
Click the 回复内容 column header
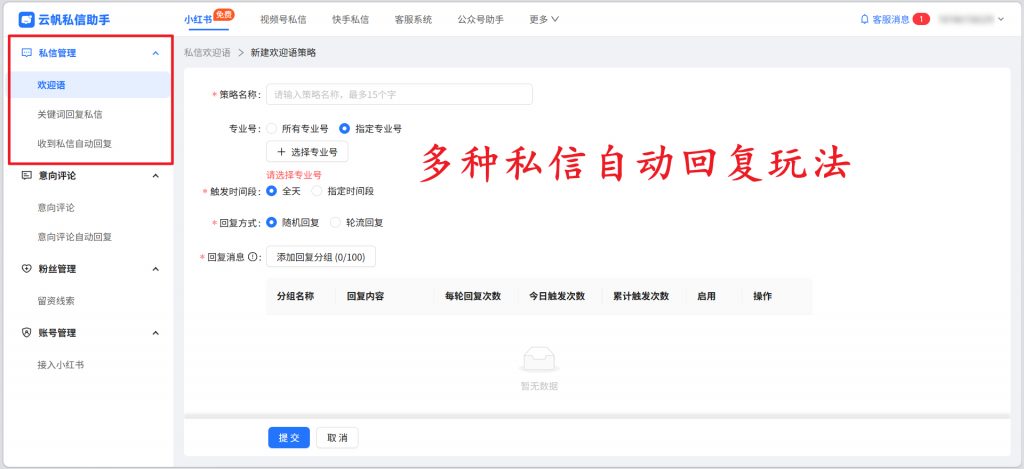[366, 297]
